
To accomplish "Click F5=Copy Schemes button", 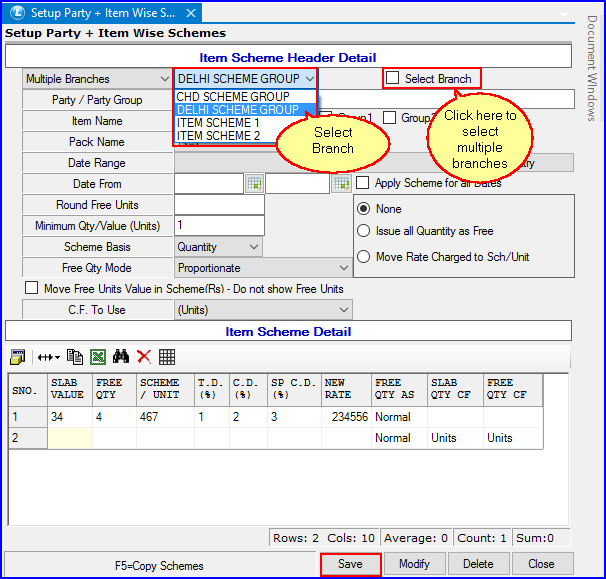I will [159, 565].
